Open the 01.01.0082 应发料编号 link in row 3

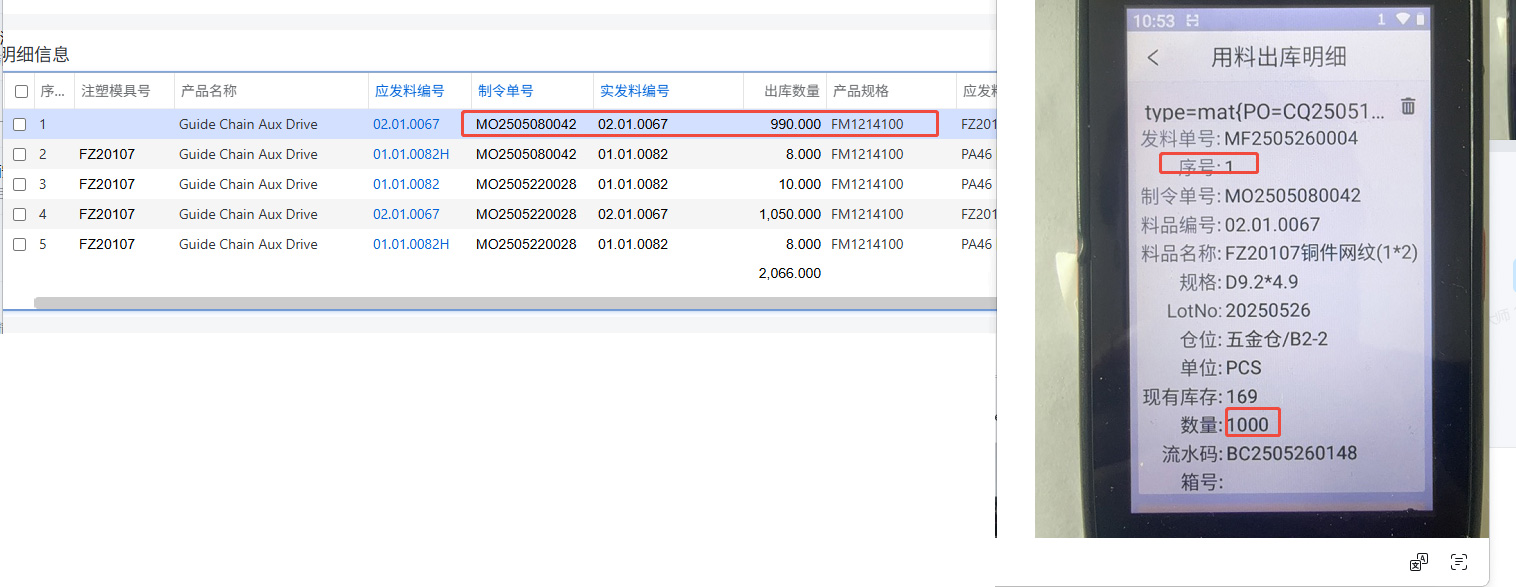pyautogui.click(x=406, y=185)
